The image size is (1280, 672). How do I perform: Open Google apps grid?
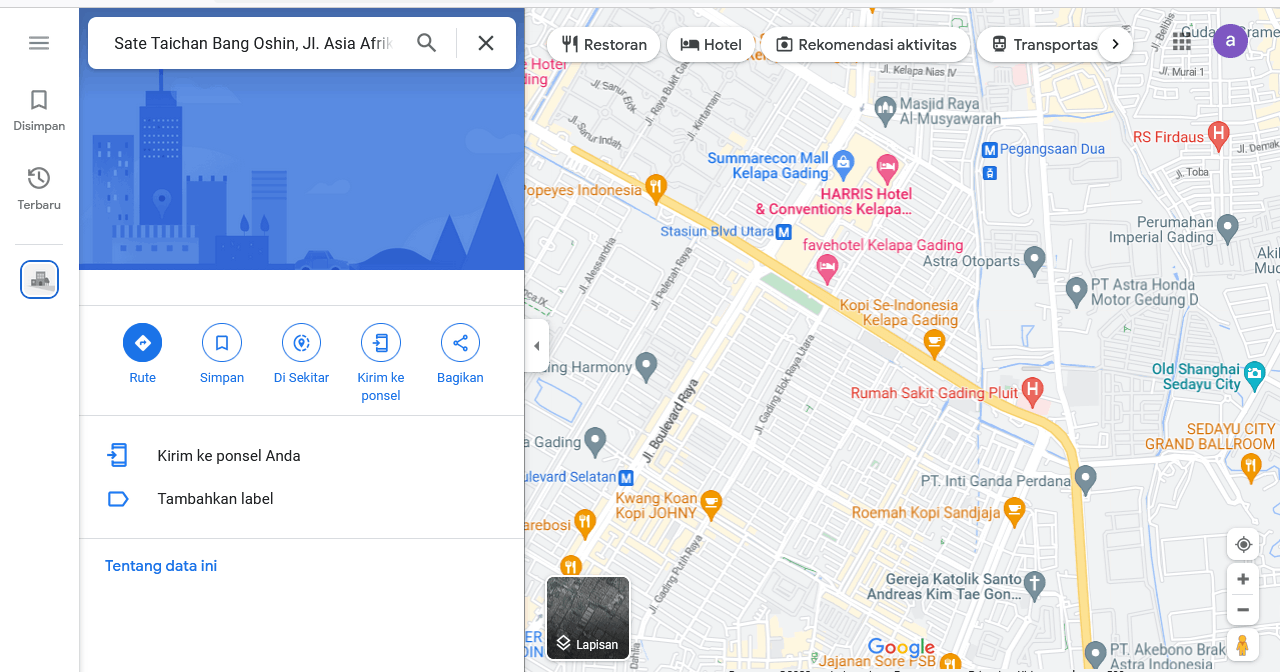(x=1182, y=41)
